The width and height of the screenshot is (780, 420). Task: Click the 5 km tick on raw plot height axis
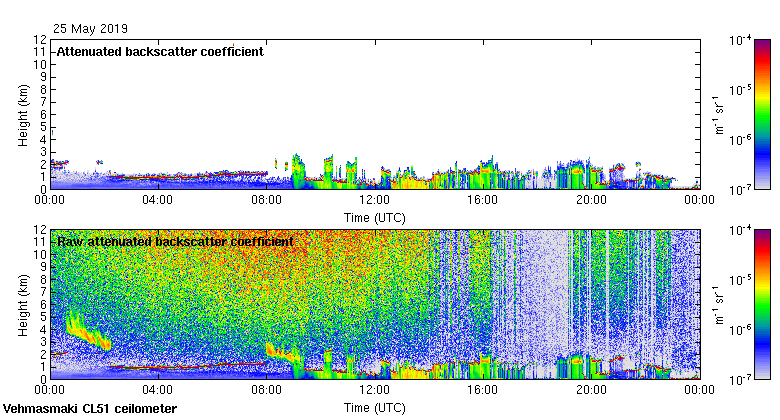(x=44, y=317)
